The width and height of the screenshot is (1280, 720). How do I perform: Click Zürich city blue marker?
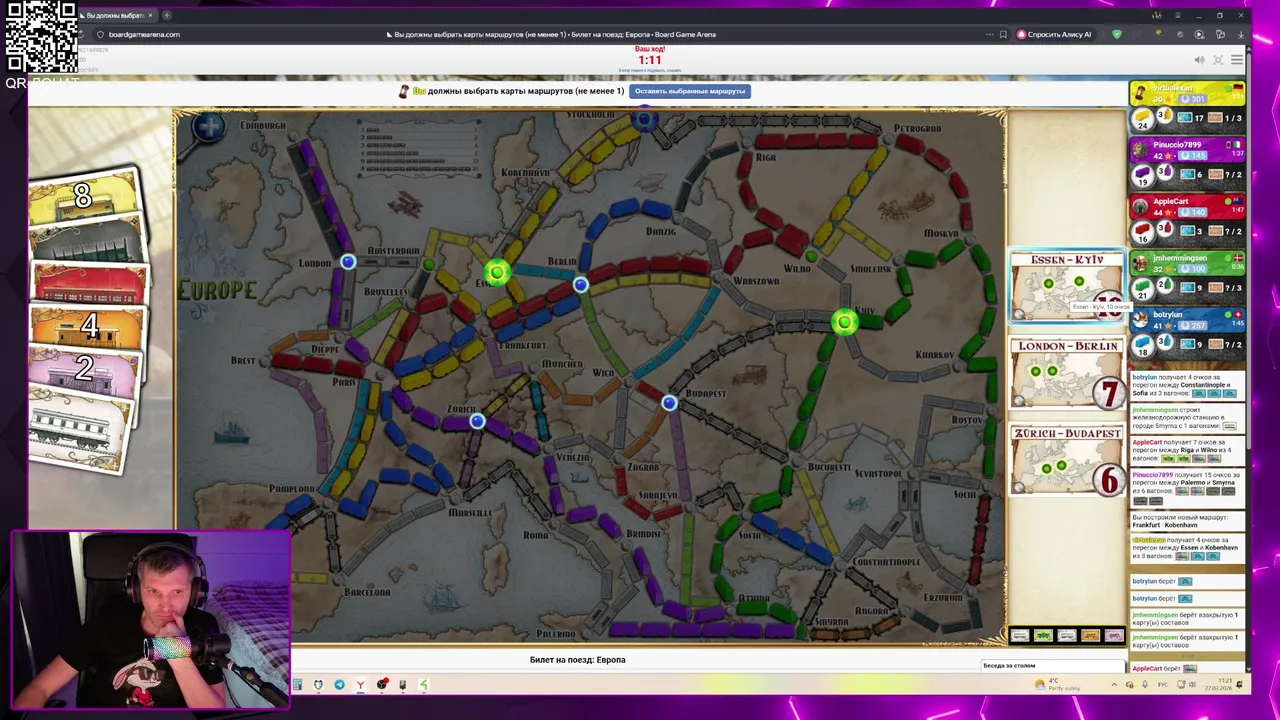(x=477, y=422)
